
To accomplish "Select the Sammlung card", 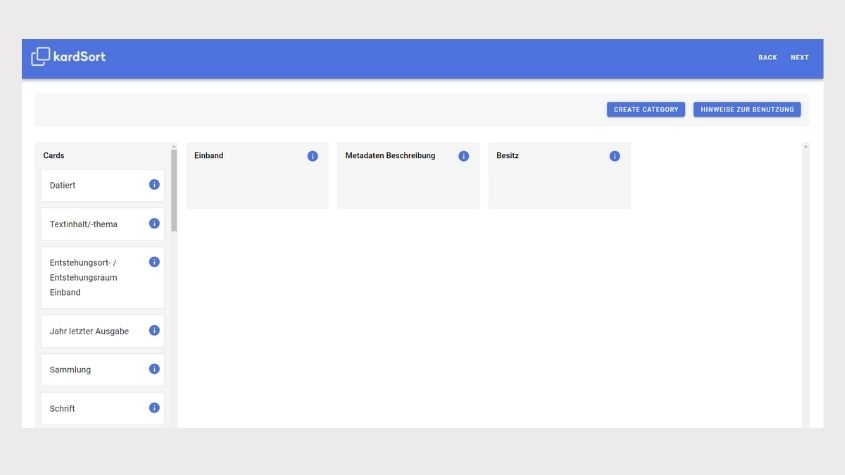I will click(102, 370).
